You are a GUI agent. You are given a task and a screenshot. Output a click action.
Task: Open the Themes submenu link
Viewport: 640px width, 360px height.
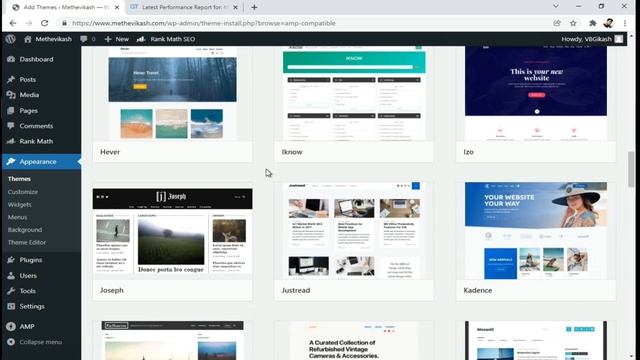point(19,179)
